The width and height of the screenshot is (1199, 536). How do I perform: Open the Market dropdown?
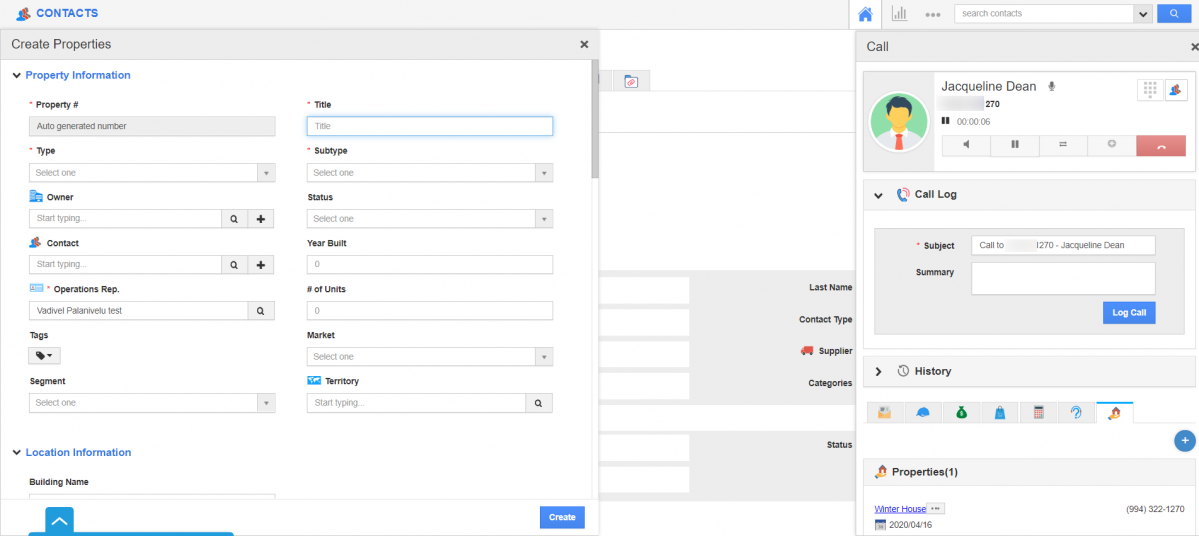click(429, 357)
